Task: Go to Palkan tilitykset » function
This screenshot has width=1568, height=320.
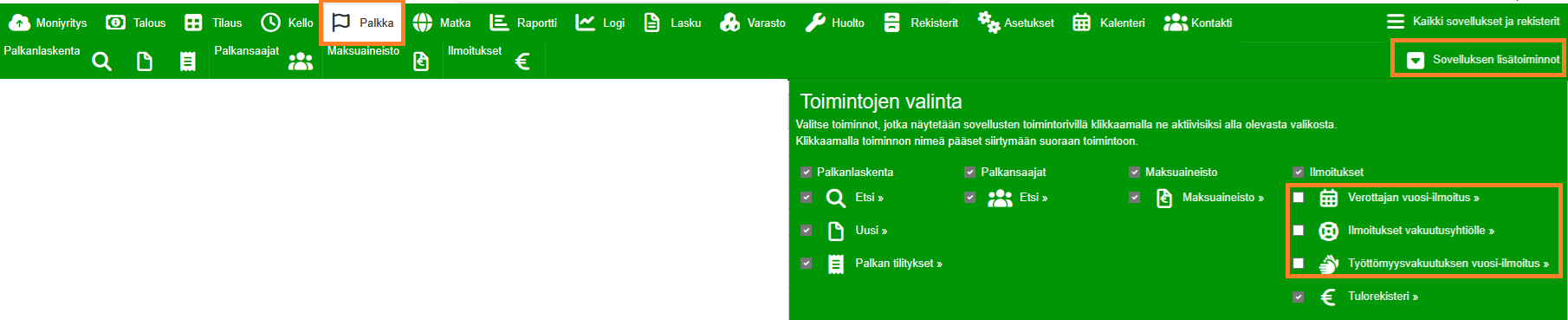Action: click(x=898, y=264)
